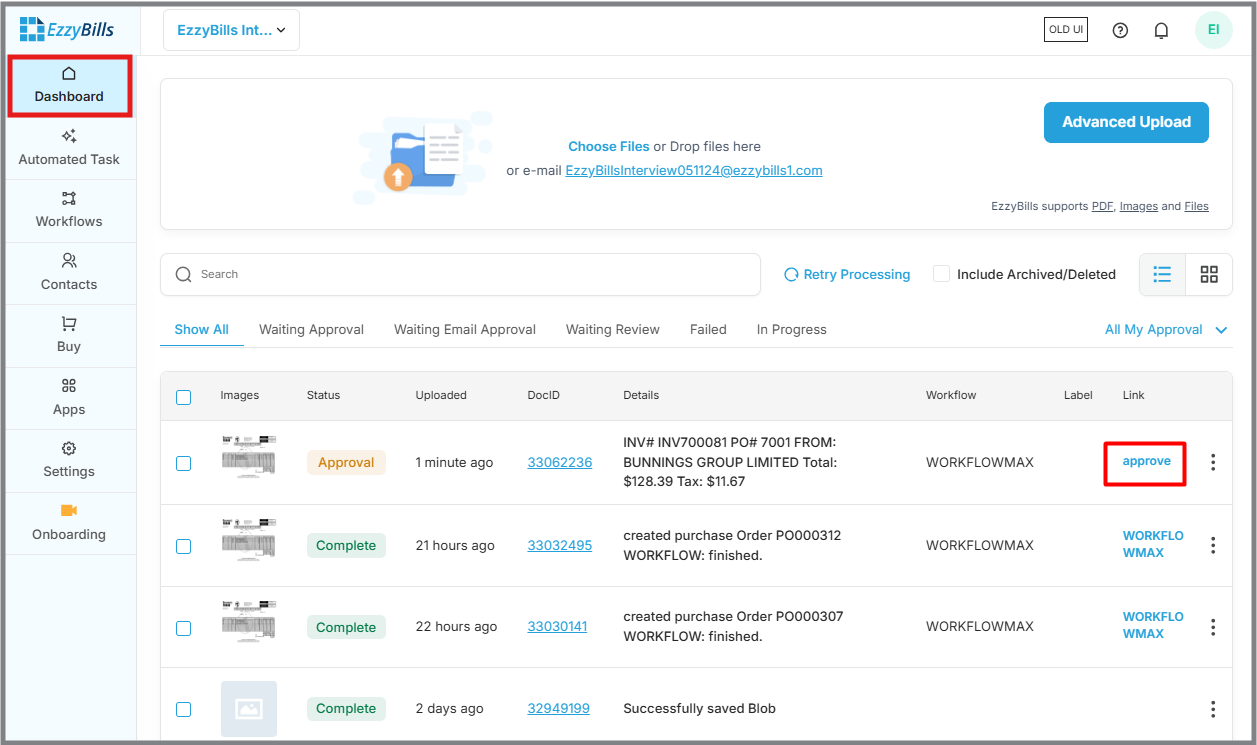Switch to list view layout
Screen dimensions: 1257x745
click(x=1162, y=274)
